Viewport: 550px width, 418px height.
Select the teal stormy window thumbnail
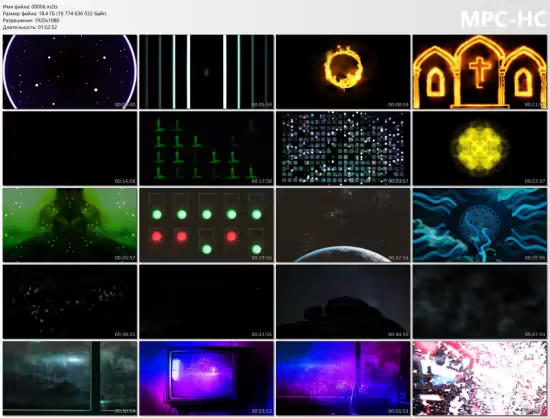[70, 378]
